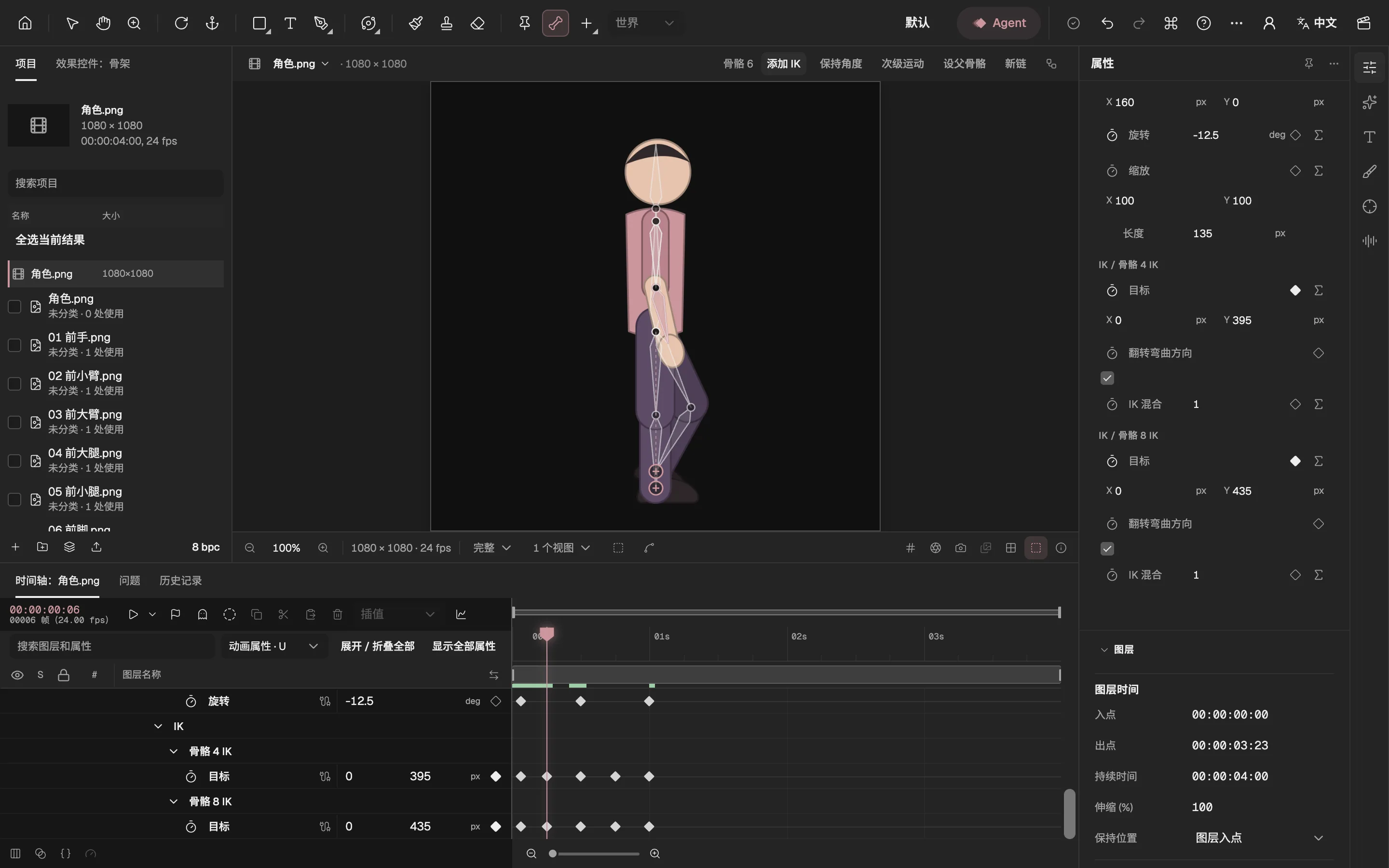Viewport: 1389px width, 868px height.
Task: Click the Agent button
Action: coord(999,23)
